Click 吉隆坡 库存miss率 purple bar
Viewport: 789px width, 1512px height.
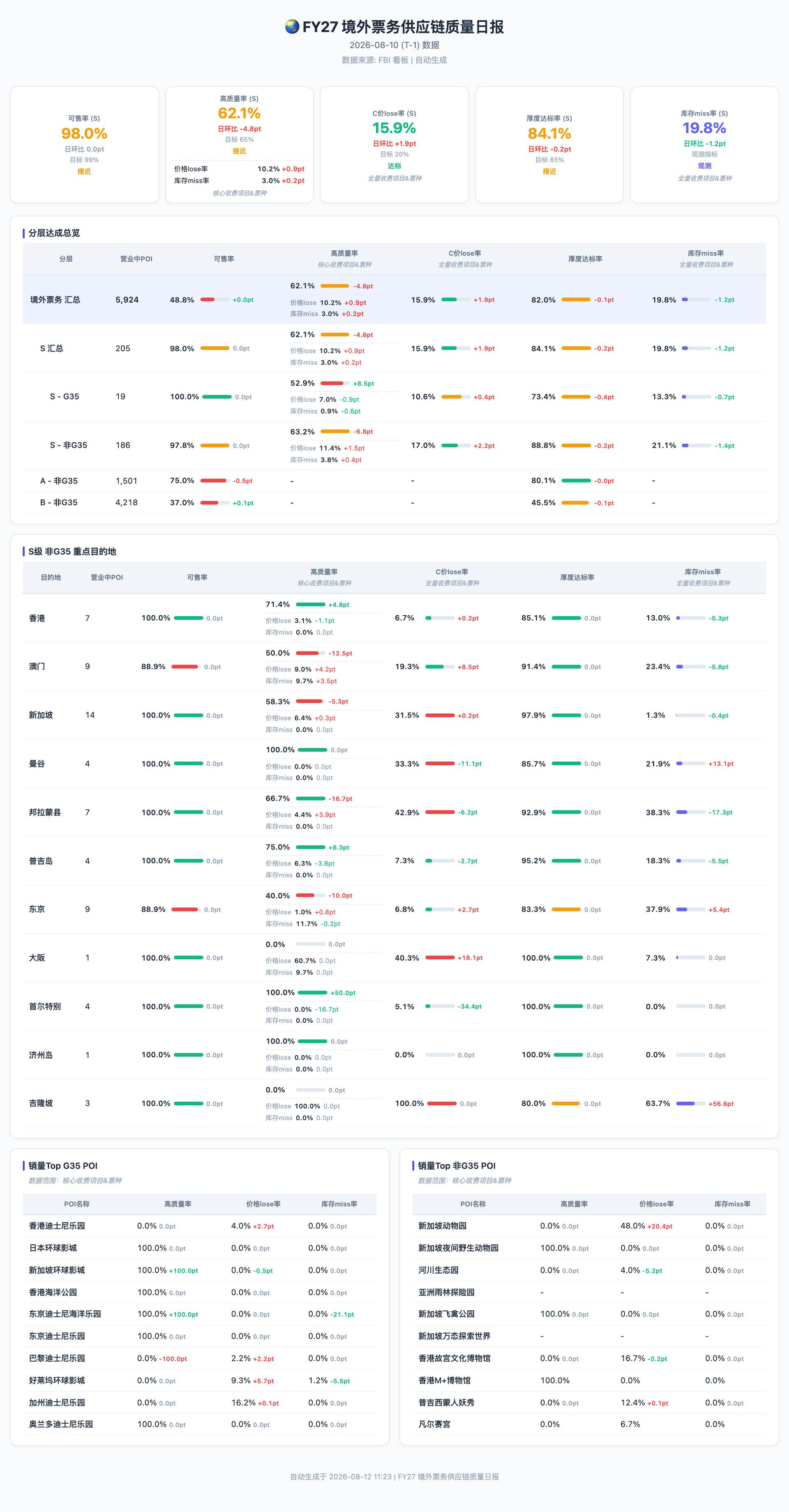690,1103
